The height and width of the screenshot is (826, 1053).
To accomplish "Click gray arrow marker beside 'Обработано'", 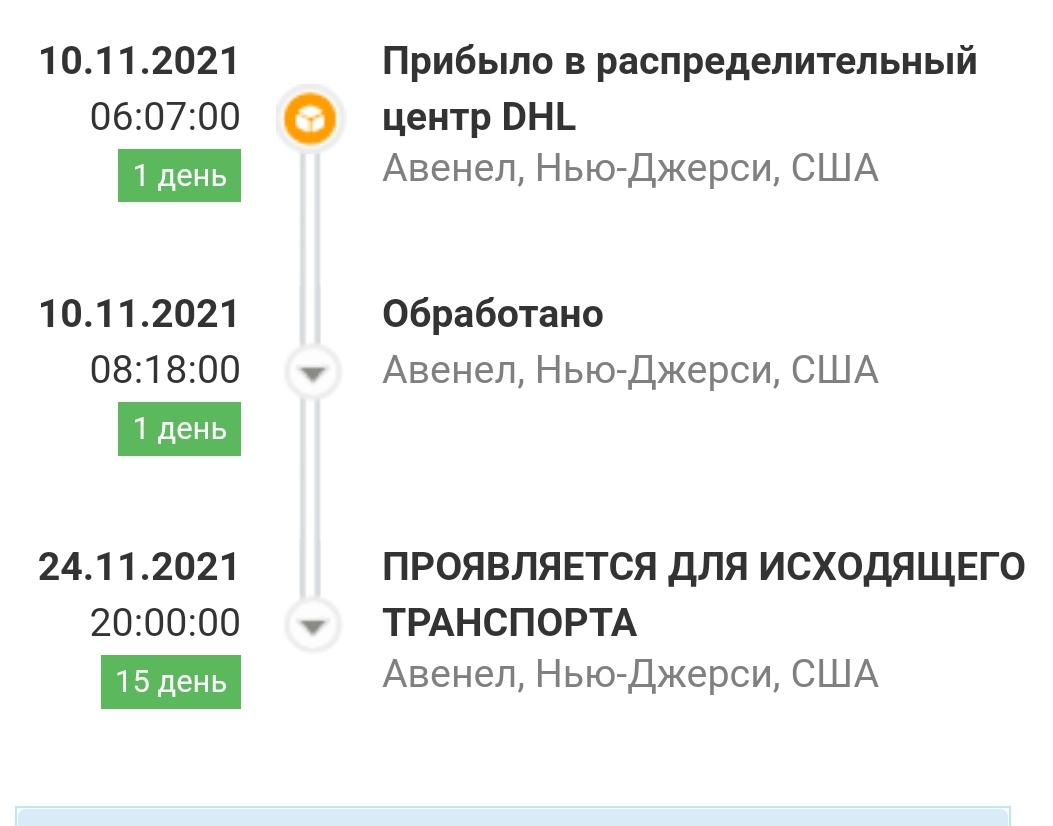I will point(314,372).
